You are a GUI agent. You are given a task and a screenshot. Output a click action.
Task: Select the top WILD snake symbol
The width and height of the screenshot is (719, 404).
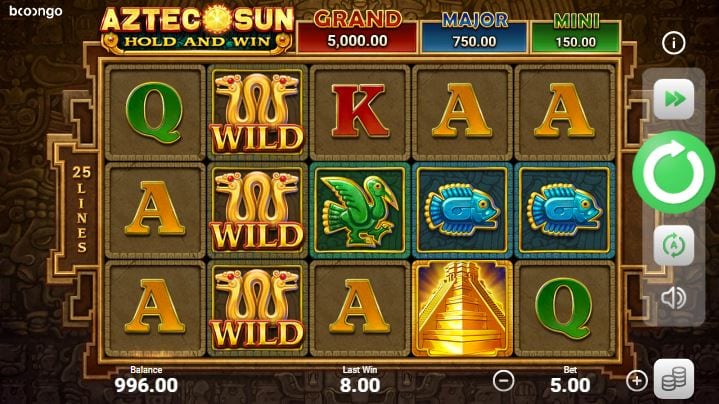click(257, 113)
